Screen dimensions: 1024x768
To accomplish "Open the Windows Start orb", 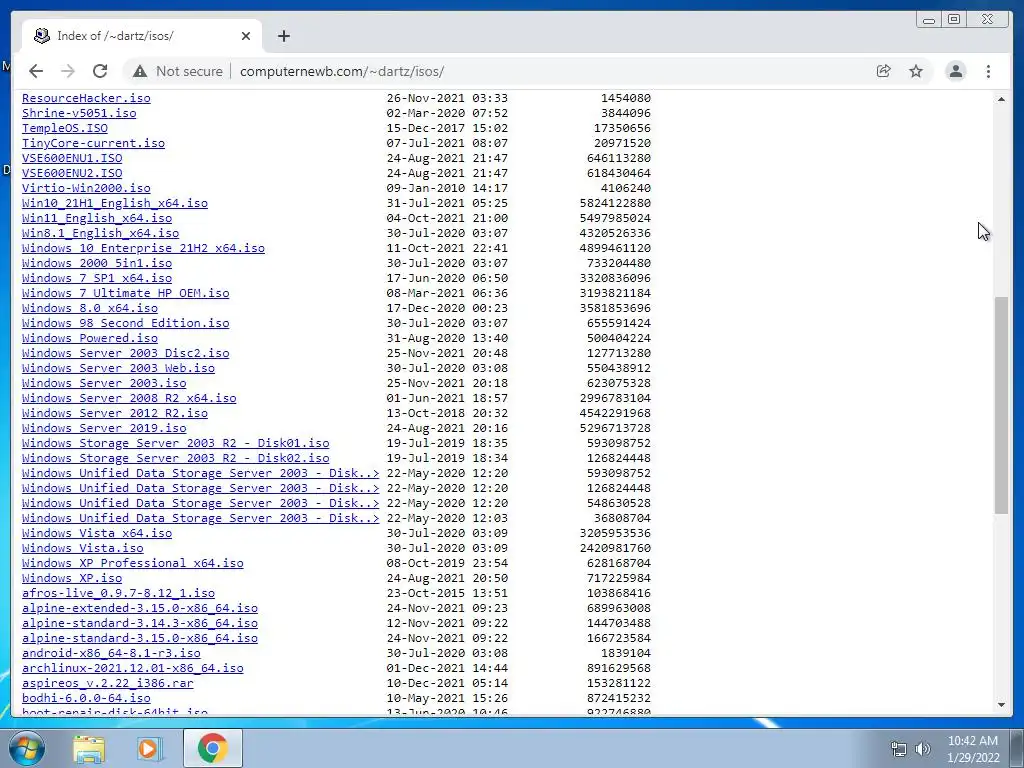I will pos(27,748).
